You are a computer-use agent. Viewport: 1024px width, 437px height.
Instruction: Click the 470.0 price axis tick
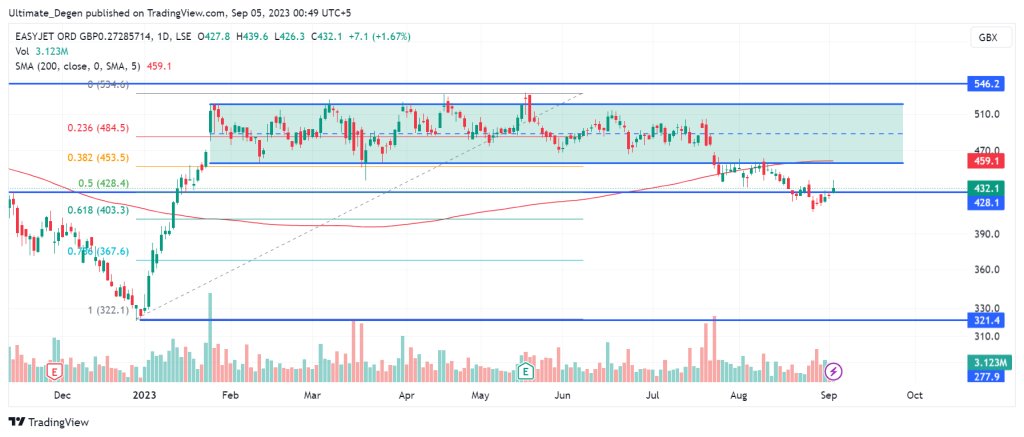987,149
